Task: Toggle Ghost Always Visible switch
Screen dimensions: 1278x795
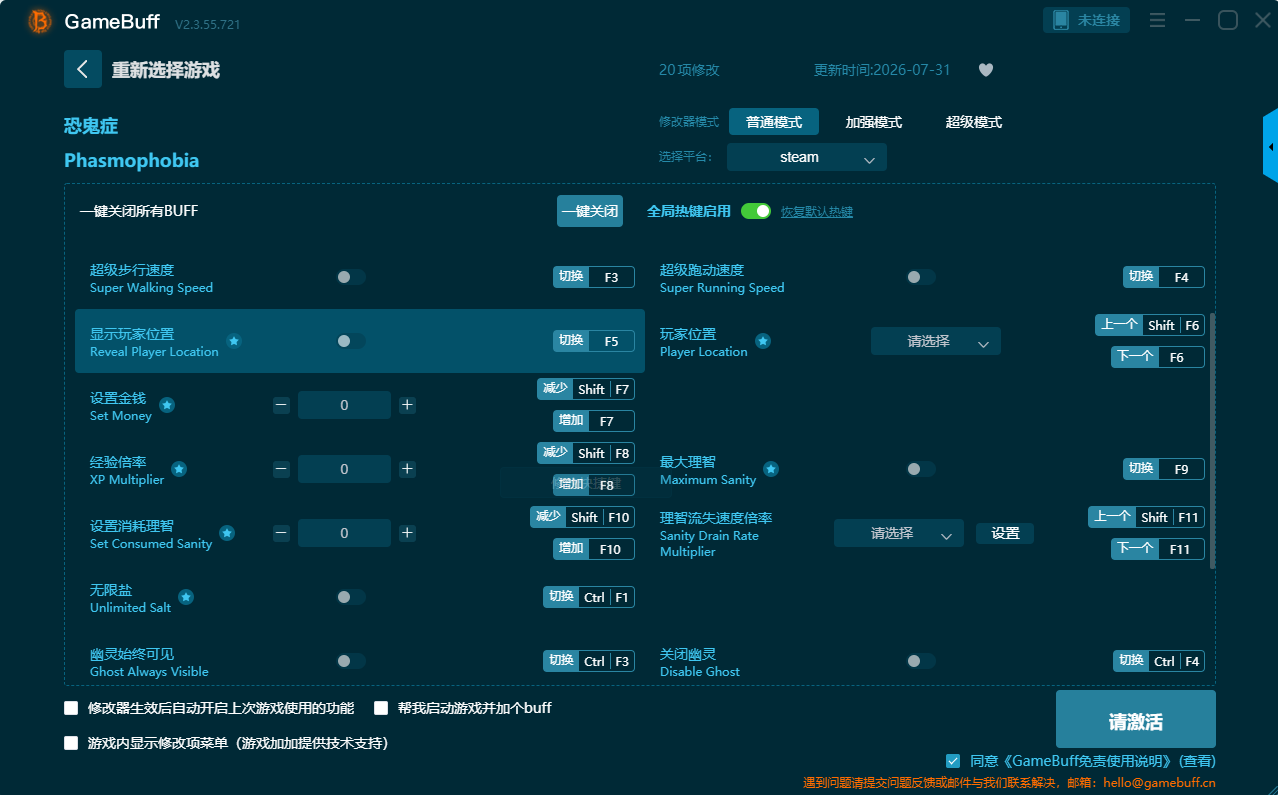Action: (350, 661)
